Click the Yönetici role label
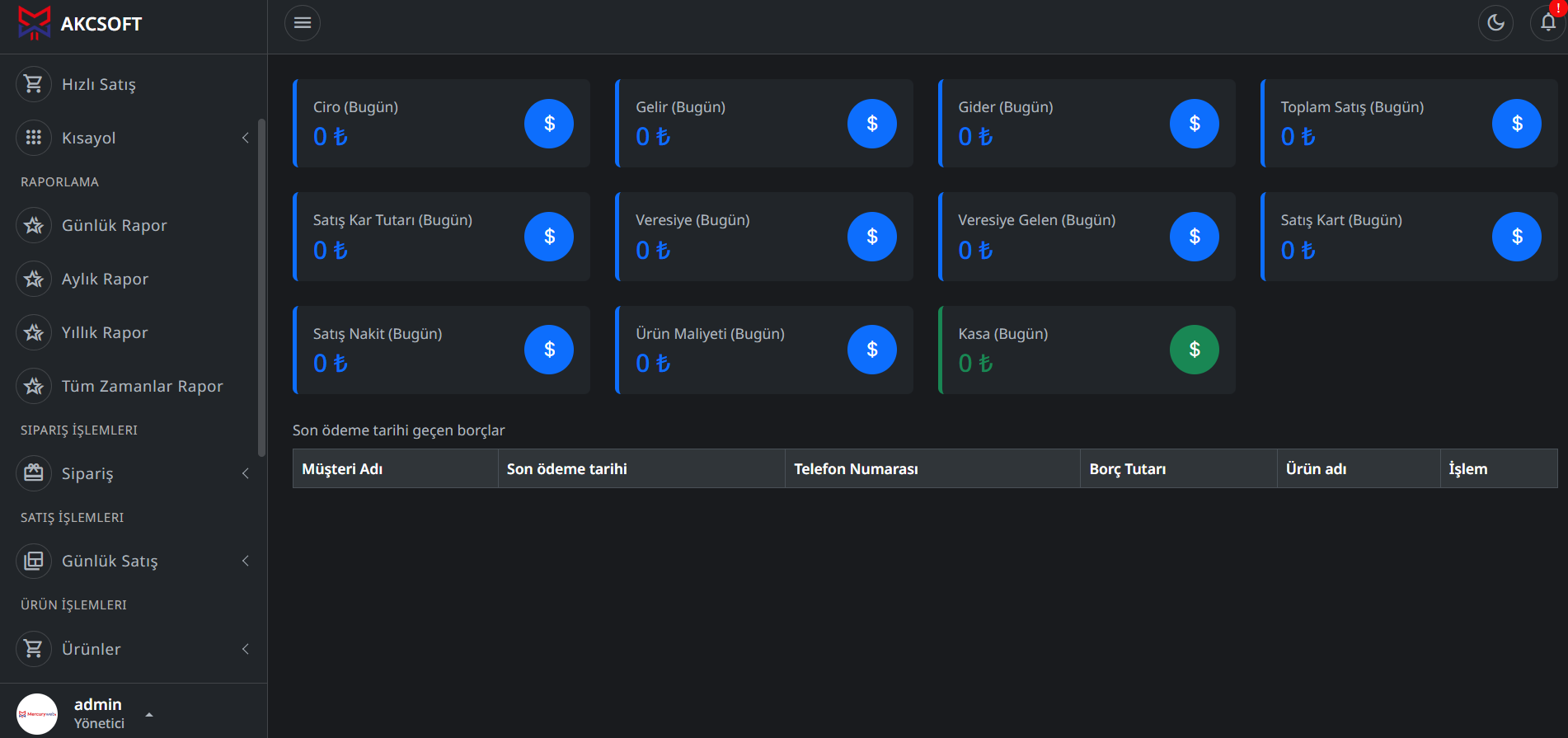1568x738 pixels. point(99,723)
